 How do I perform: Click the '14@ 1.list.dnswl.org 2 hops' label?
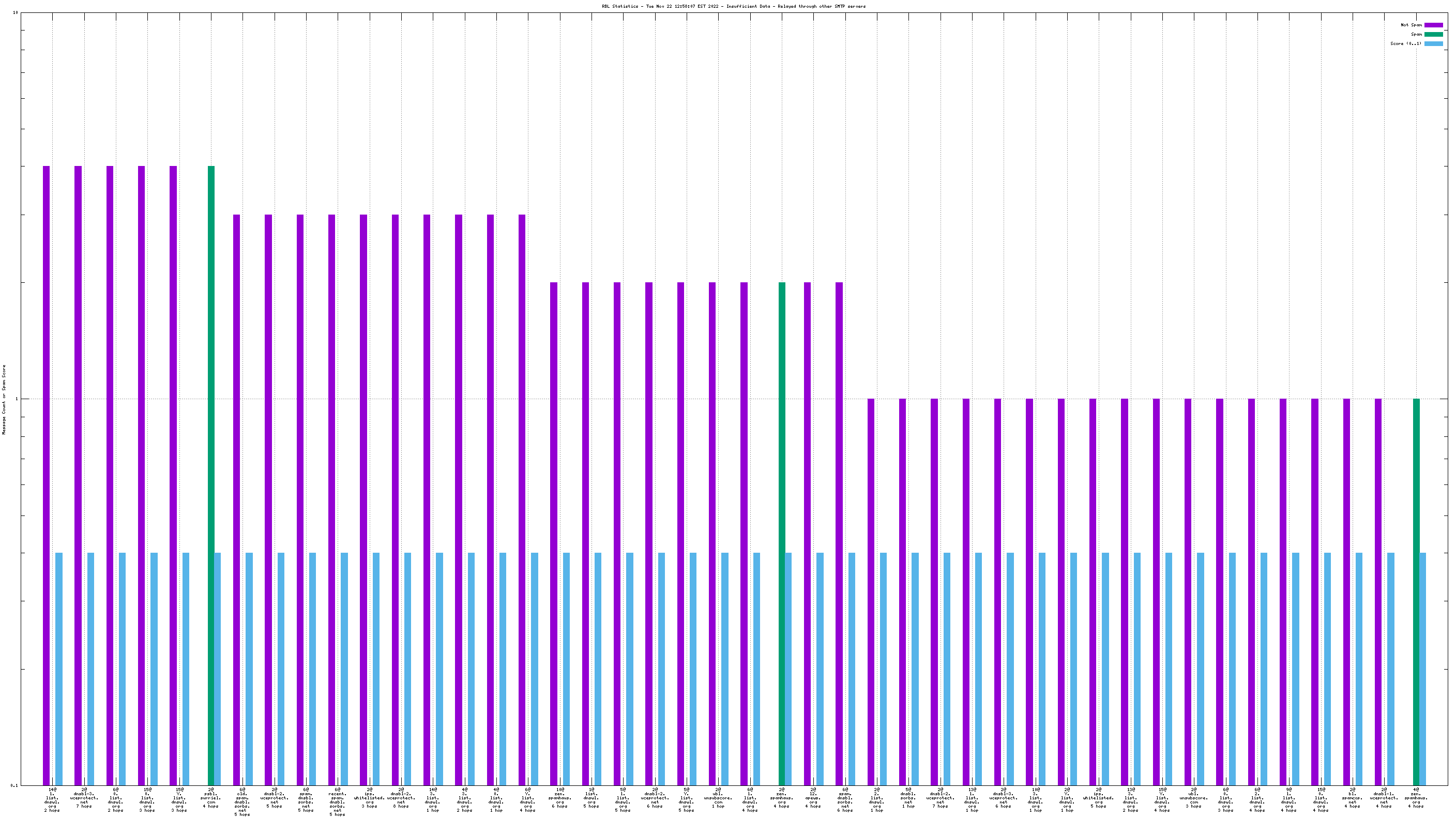point(52,799)
